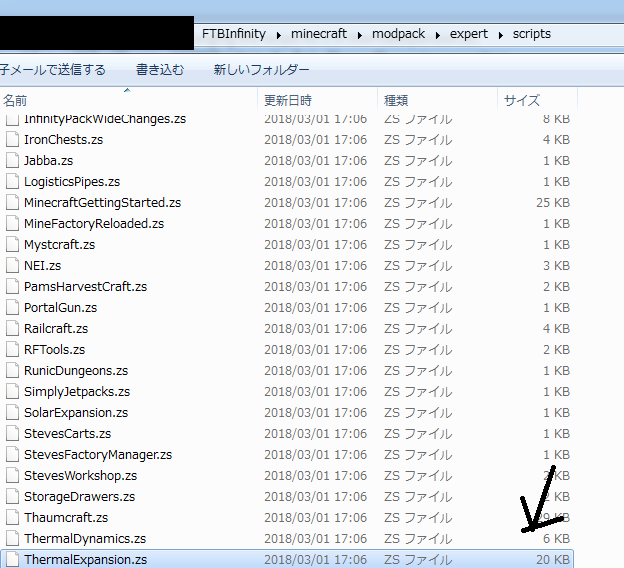
Task: Click the Railcraft.zs file icon
Action: point(12,328)
